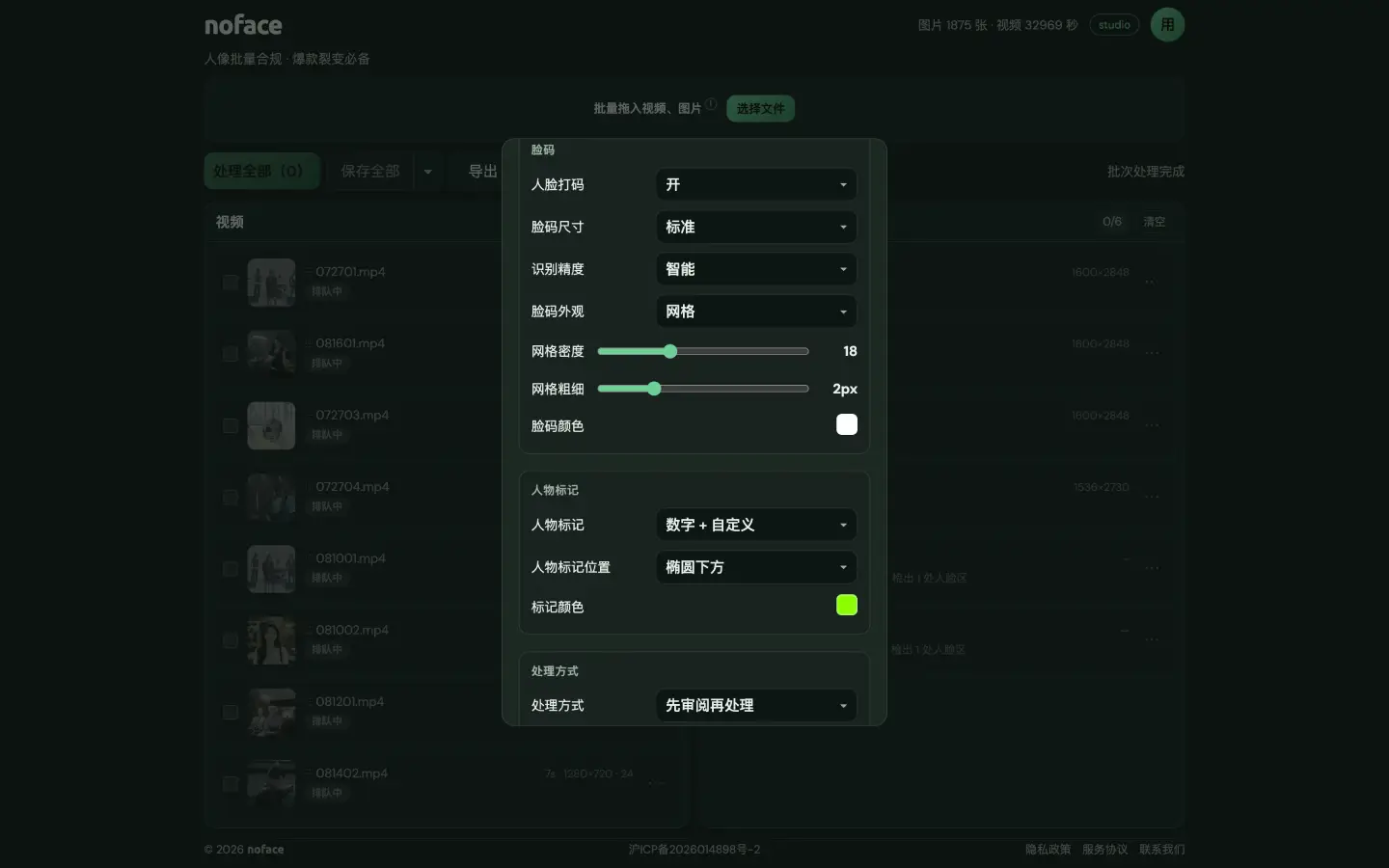Expand the 人物标记位置 dropdown showing 椭圆下方
The width and height of the screenshot is (1389, 868).
tap(756, 567)
